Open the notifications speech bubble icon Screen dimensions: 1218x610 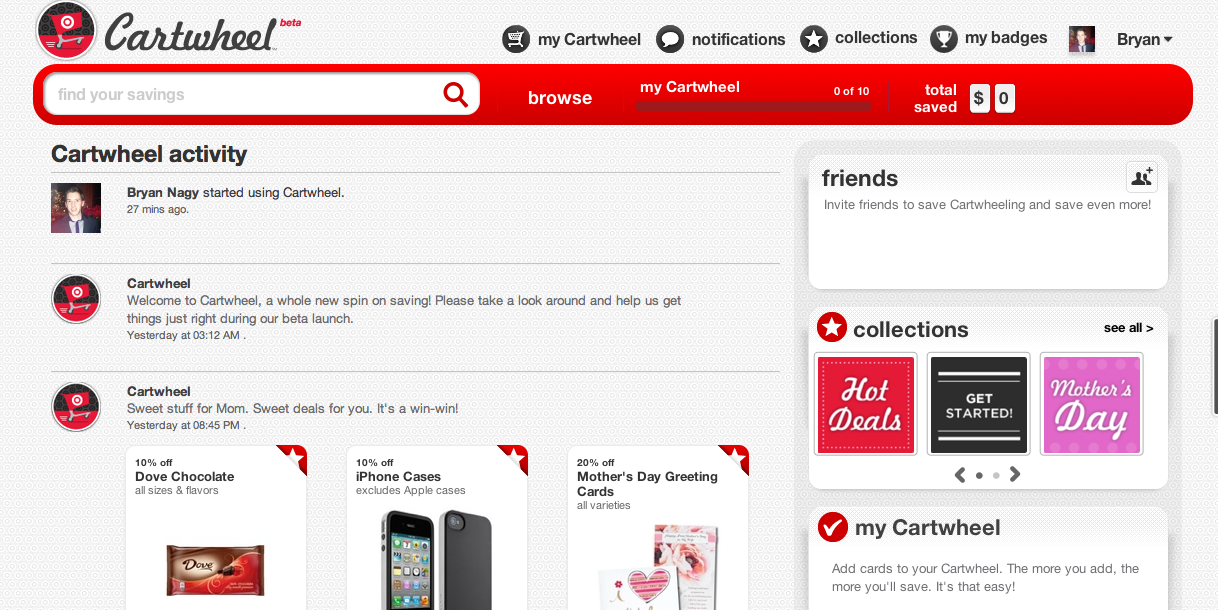670,39
